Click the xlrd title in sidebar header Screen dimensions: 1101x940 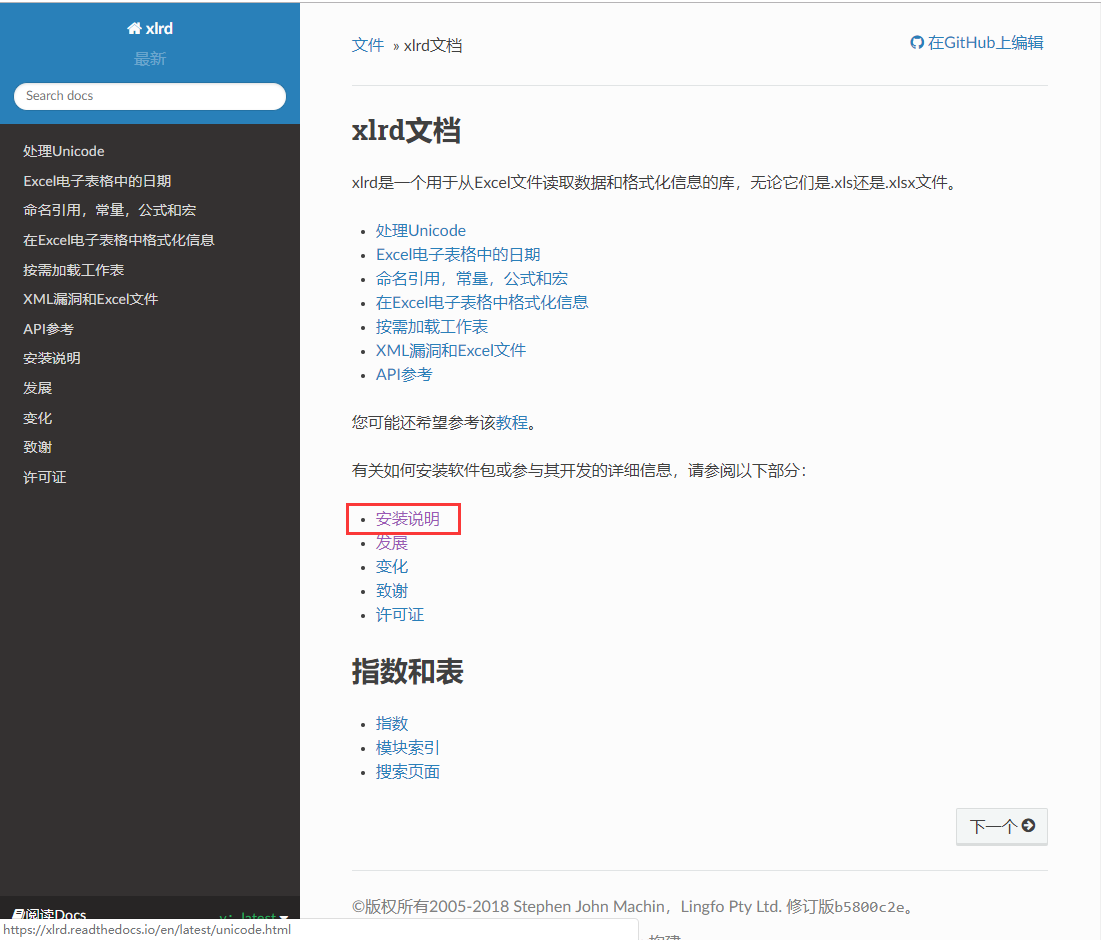[x=159, y=29]
